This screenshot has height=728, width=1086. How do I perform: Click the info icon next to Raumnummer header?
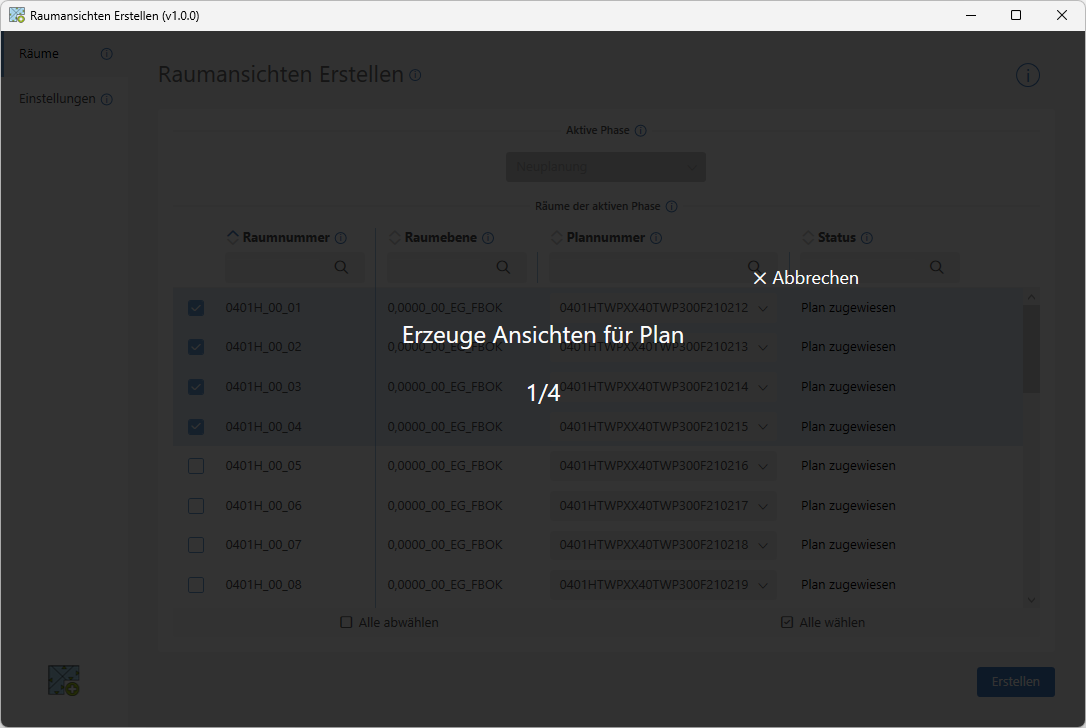tap(341, 238)
